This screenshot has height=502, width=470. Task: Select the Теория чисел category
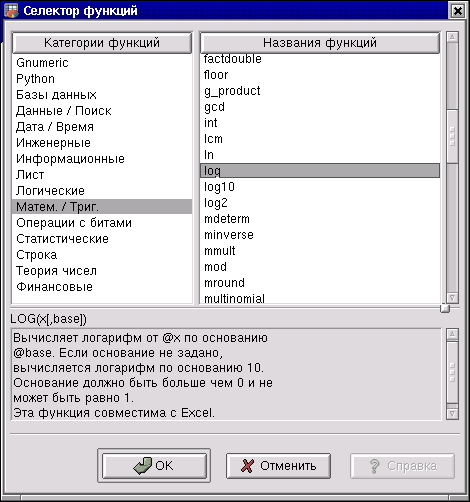(x=102, y=271)
